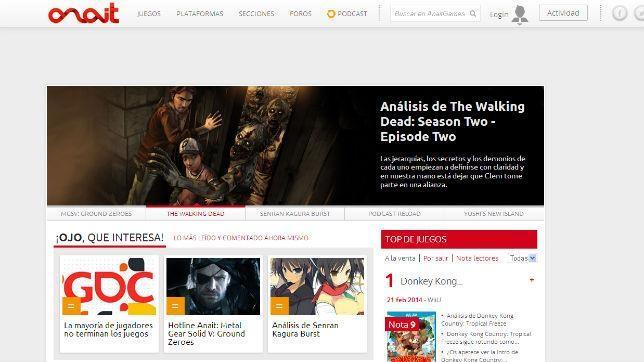Click orange icon on Senran Kagura thumbnail

(279, 306)
